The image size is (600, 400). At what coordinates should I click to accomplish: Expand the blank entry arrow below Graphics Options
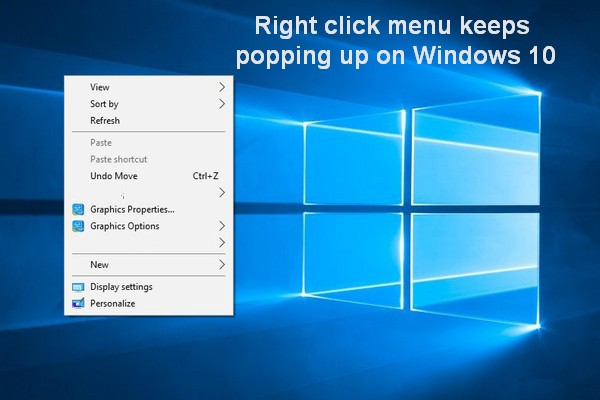222,243
